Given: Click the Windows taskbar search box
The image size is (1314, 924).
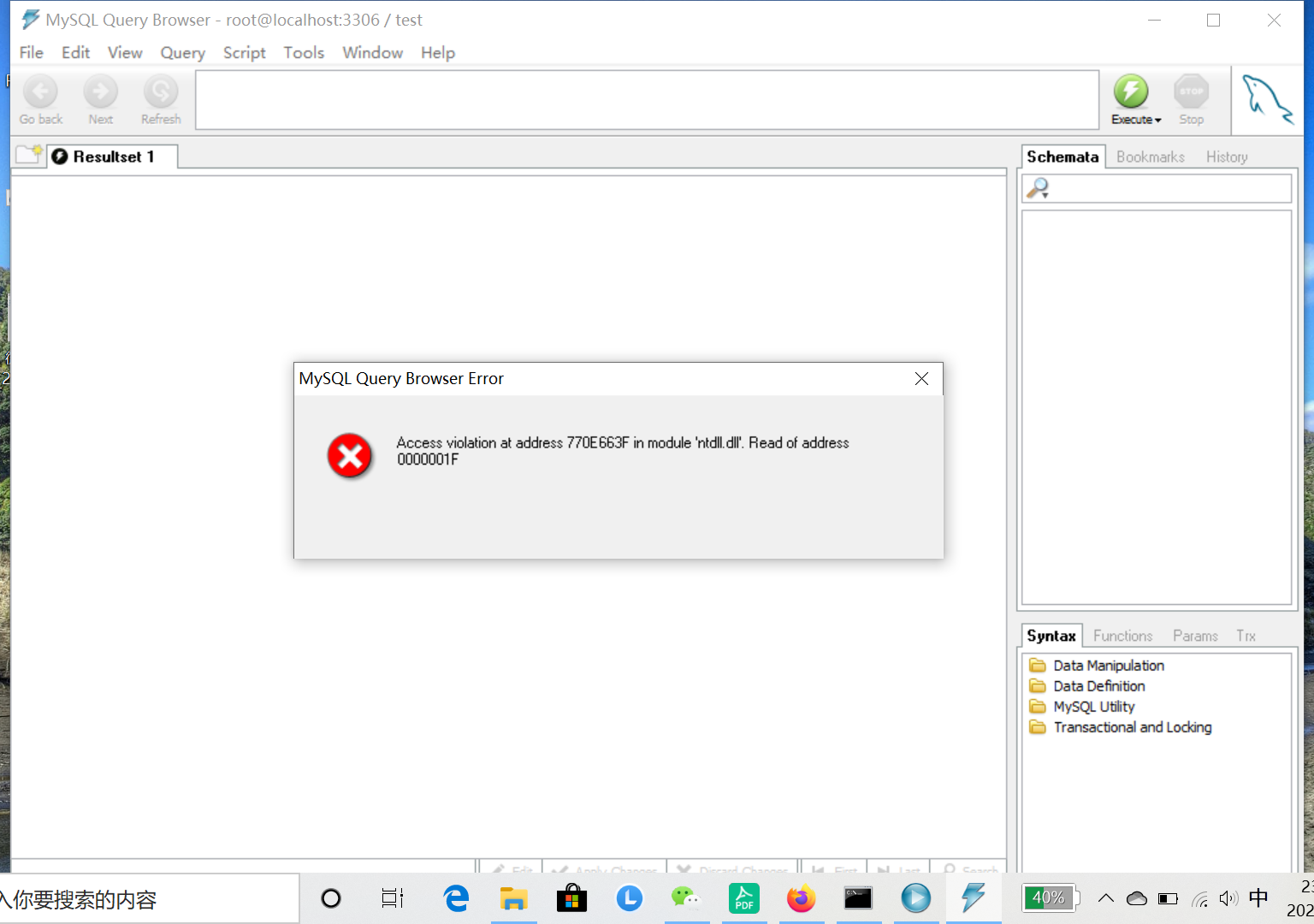Looking at the screenshot, I should pyautogui.click(x=149, y=898).
